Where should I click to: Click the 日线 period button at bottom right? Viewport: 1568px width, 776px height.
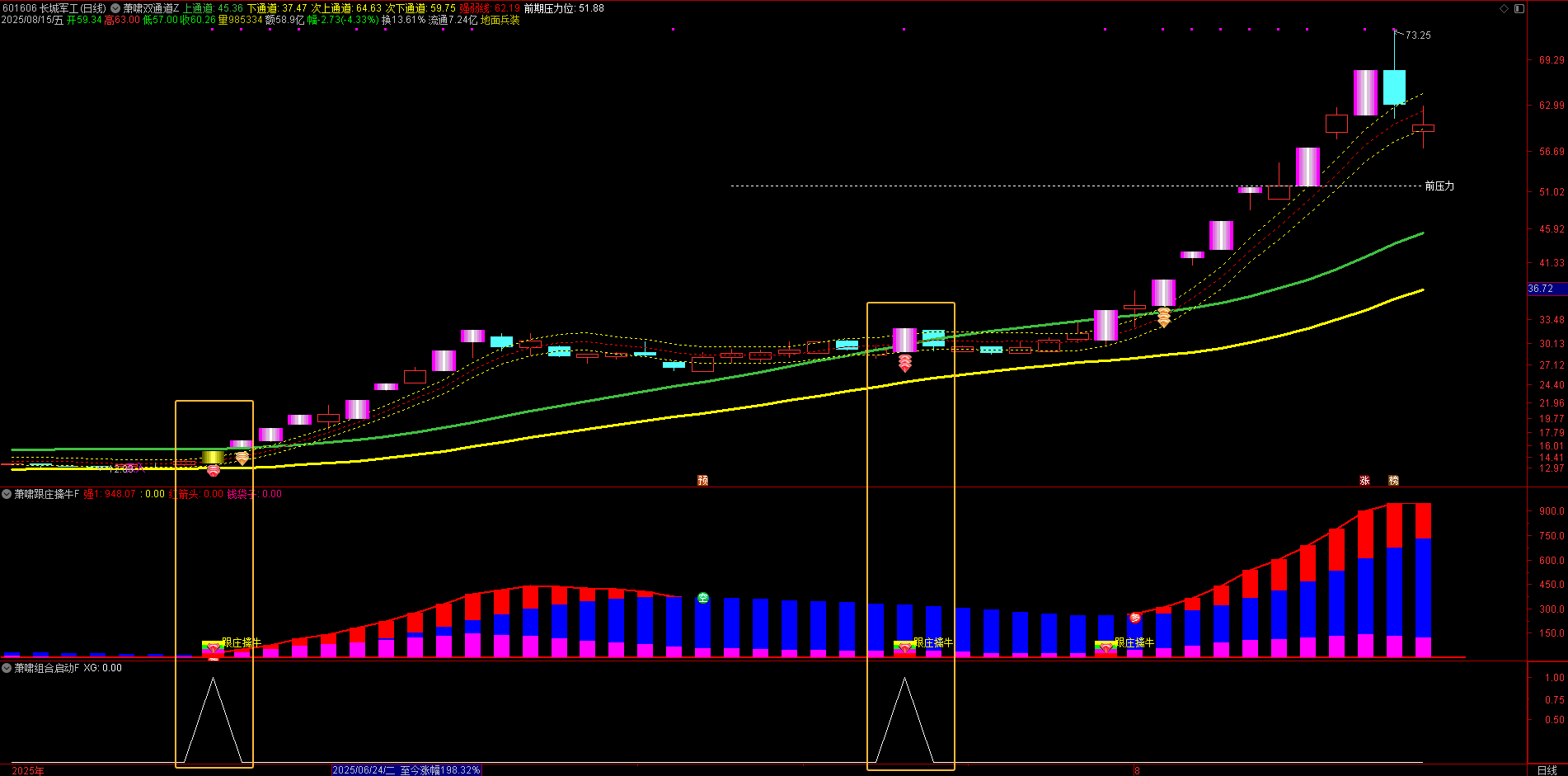(1547, 770)
